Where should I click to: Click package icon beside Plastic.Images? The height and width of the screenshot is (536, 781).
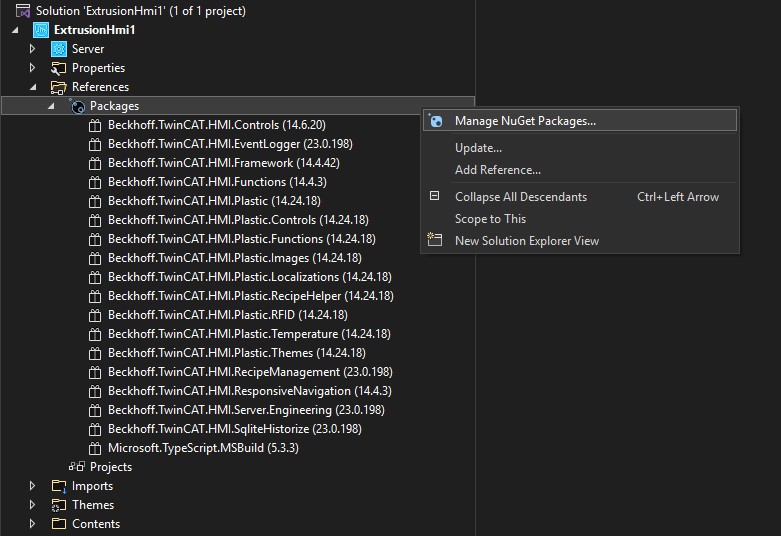coord(95,259)
